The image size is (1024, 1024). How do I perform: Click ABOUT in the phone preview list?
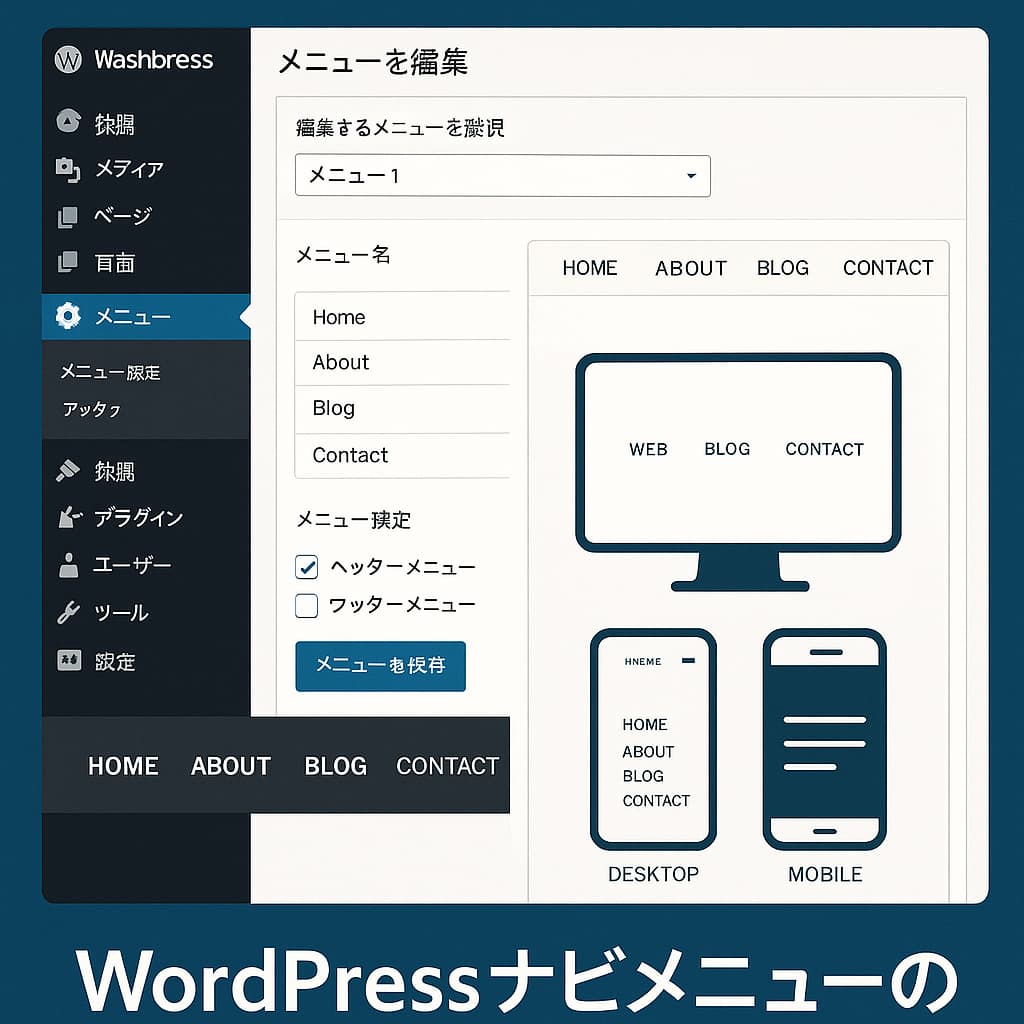[648, 752]
